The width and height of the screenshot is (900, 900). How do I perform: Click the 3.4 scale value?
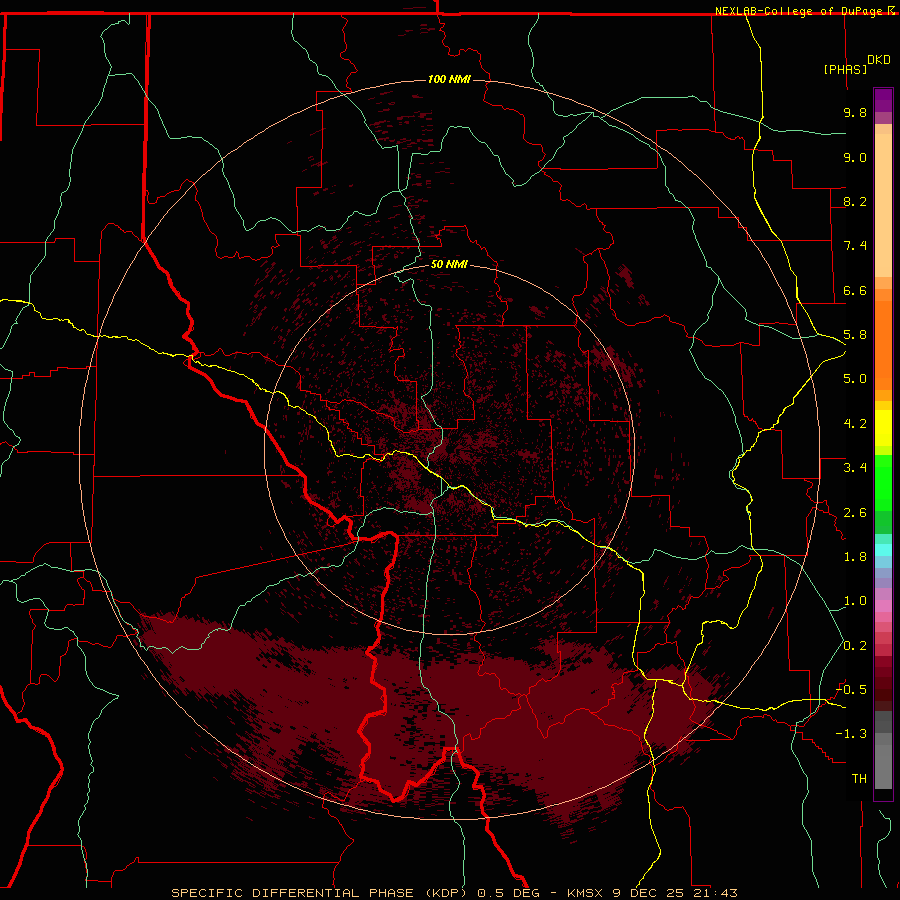[855, 468]
